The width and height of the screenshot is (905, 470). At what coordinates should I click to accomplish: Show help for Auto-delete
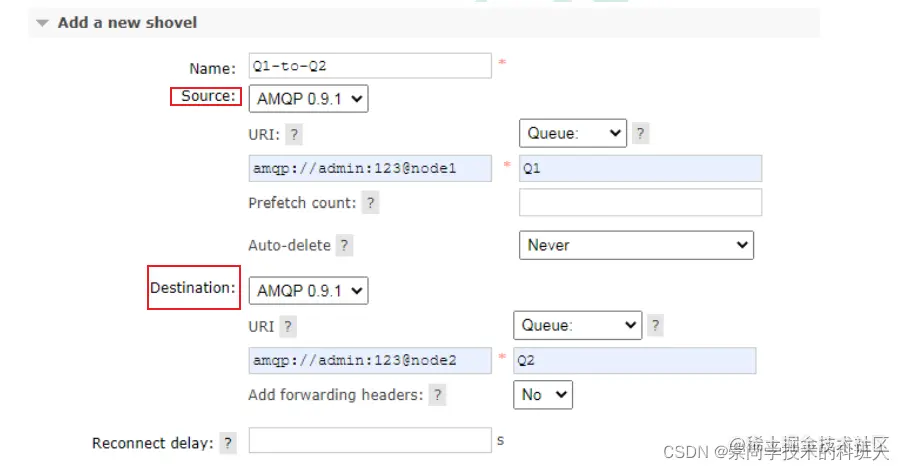pos(344,245)
